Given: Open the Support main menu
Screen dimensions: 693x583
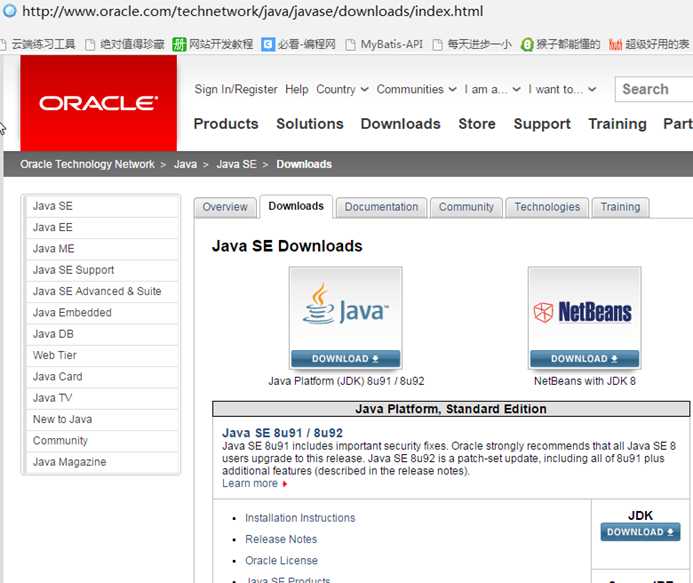Looking at the screenshot, I should (x=542, y=124).
